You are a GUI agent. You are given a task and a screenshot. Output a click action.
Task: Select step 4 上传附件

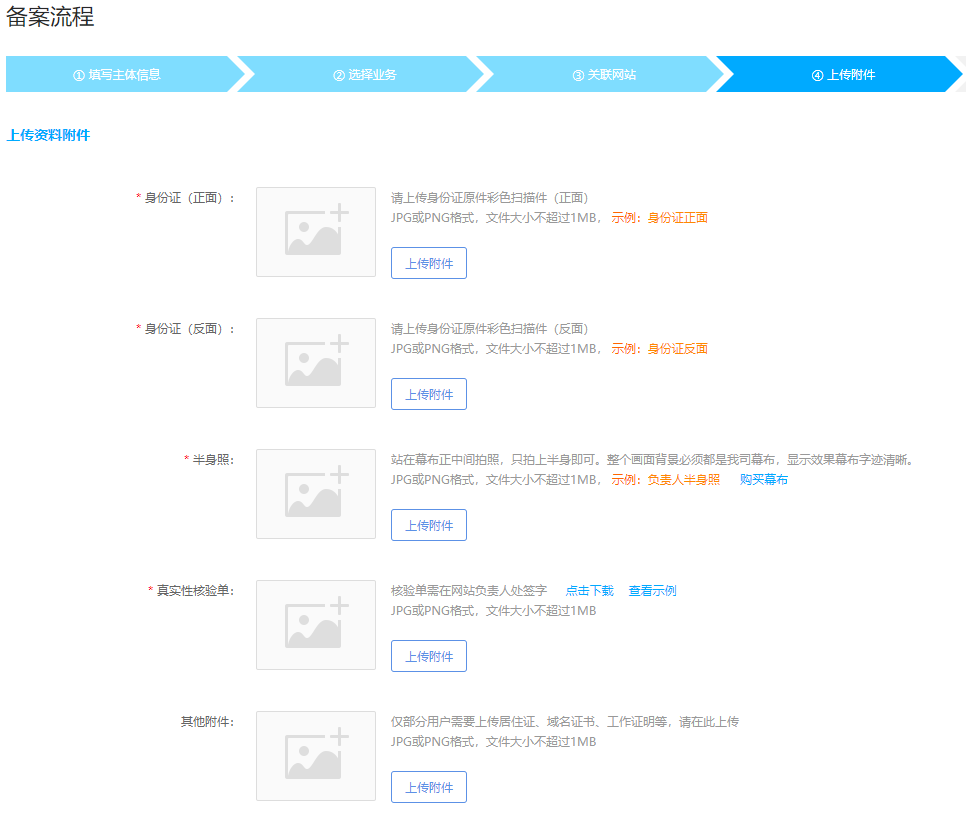(843, 75)
